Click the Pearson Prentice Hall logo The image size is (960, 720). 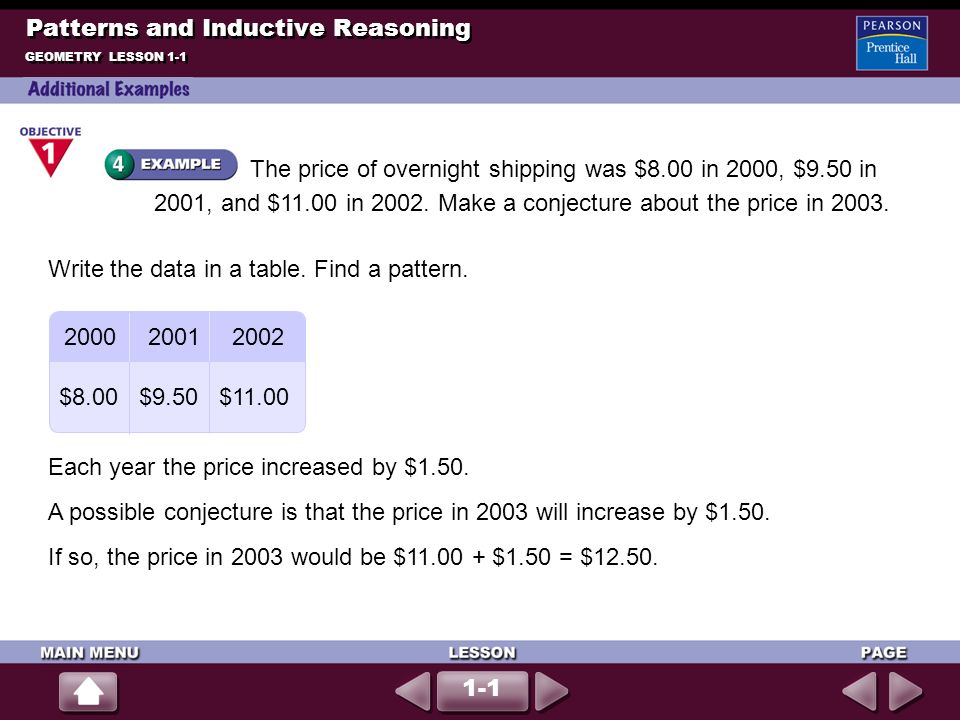click(x=891, y=43)
